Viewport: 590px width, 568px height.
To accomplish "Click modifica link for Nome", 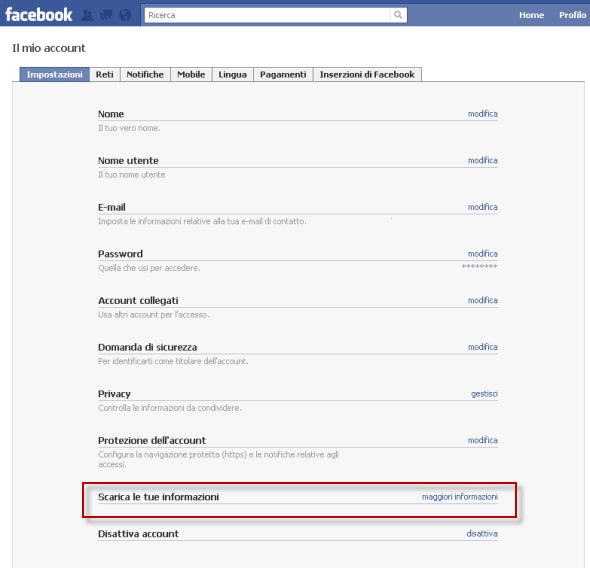I will 482,114.
